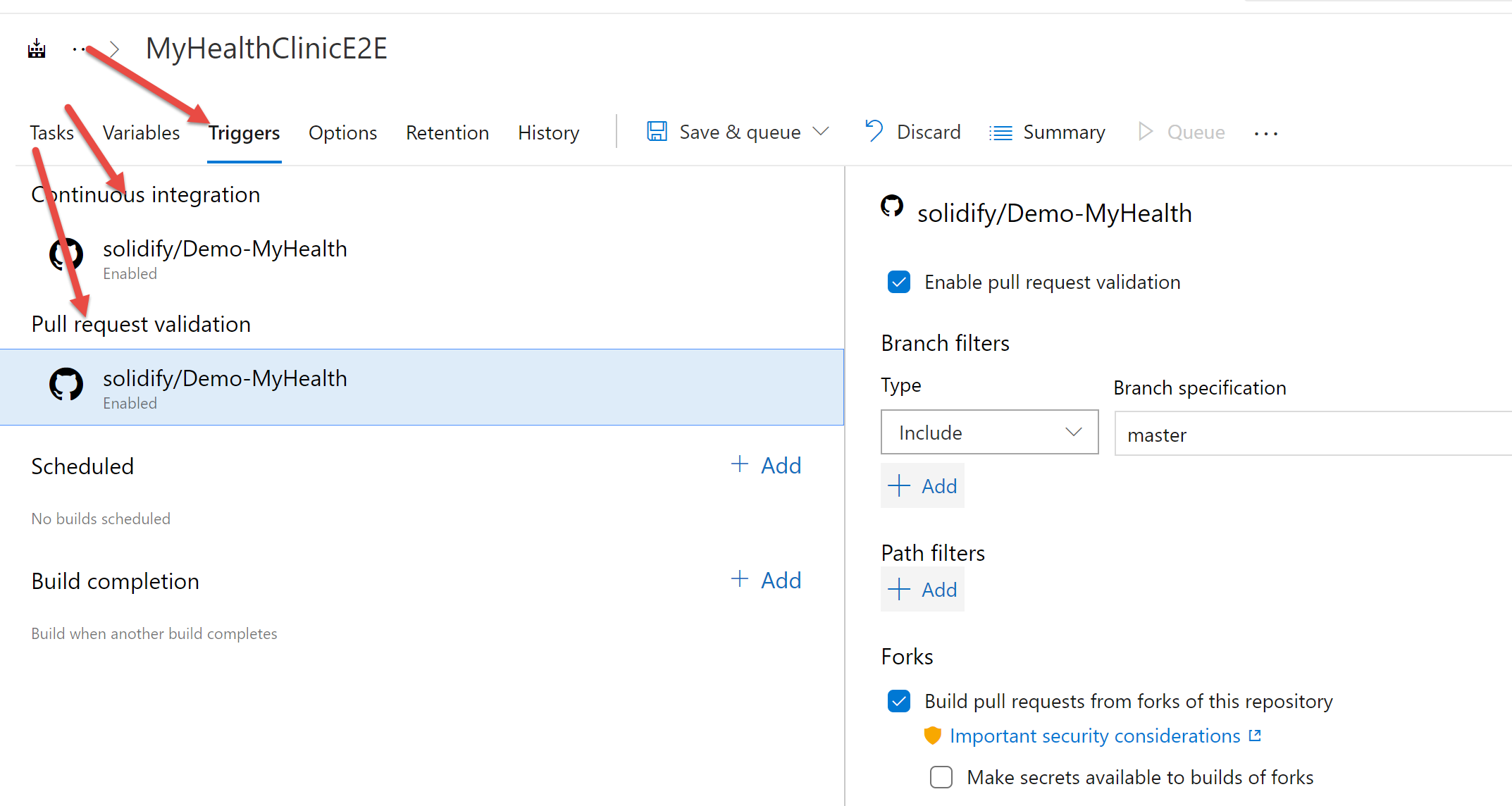The width and height of the screenshot is (1512, 806).
Task: Click the Path filters heading
Action: [x=933, y=553]
